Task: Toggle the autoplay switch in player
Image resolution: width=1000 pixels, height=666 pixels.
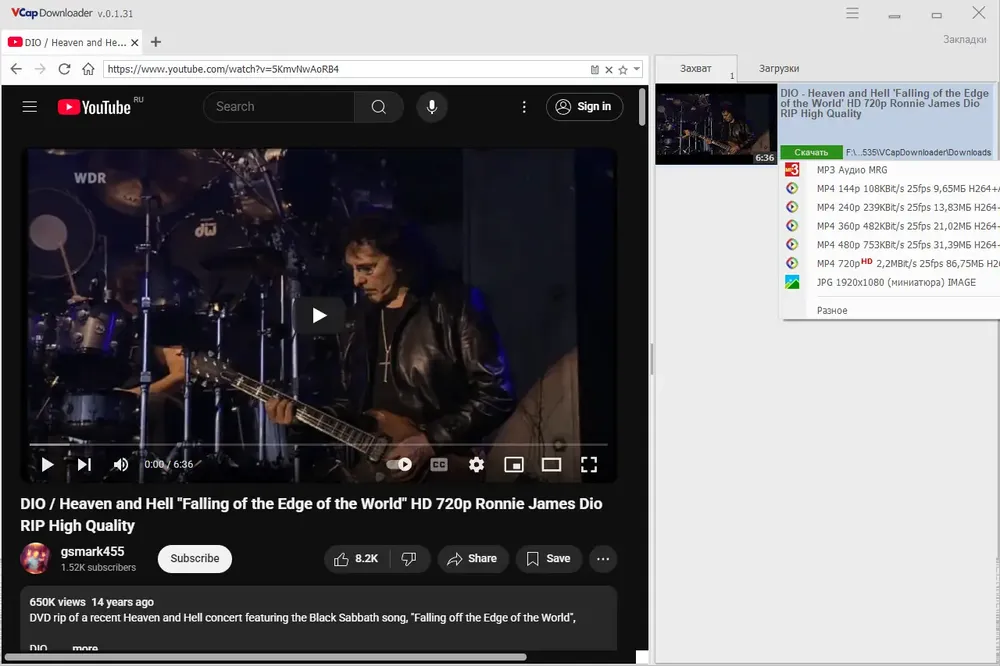Action: pyautogui.click(x=399, y=464)
